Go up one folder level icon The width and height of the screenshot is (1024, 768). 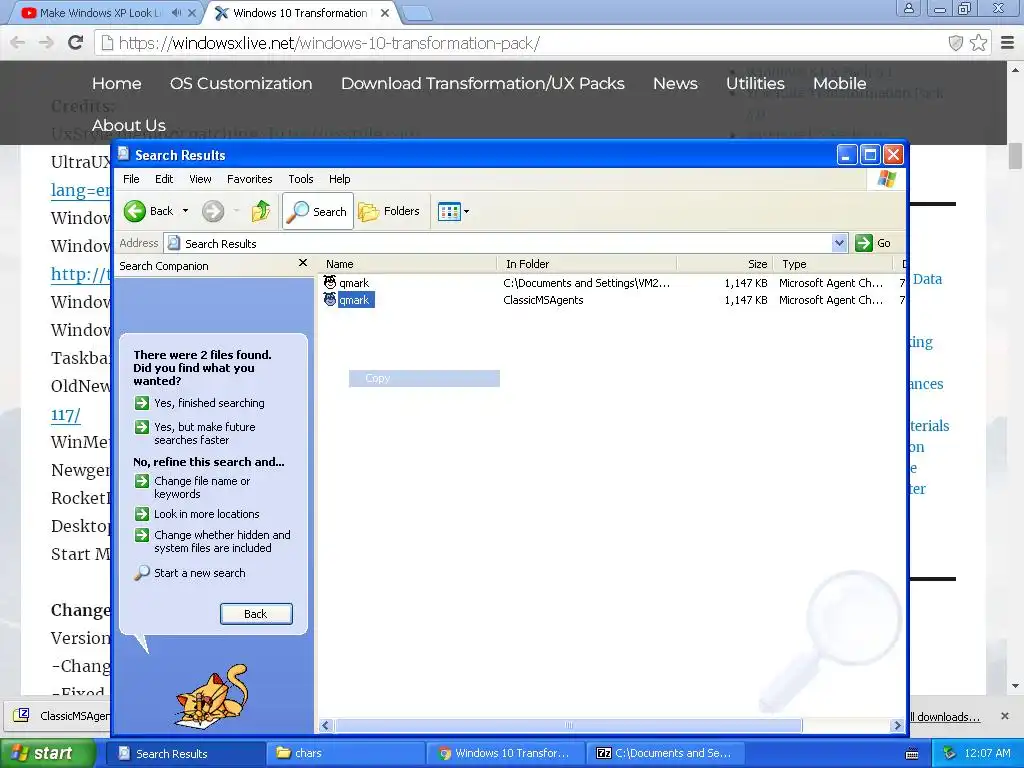click(x=261, y=211)
